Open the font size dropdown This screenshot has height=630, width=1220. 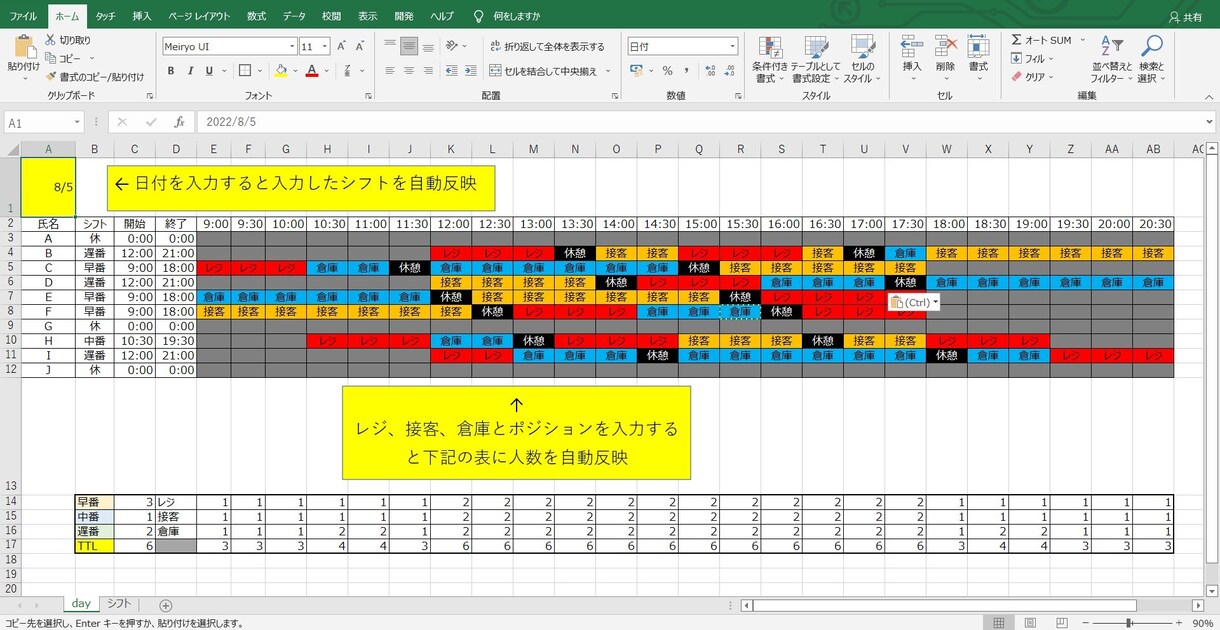pyautogui.click(x=325, y=46)
